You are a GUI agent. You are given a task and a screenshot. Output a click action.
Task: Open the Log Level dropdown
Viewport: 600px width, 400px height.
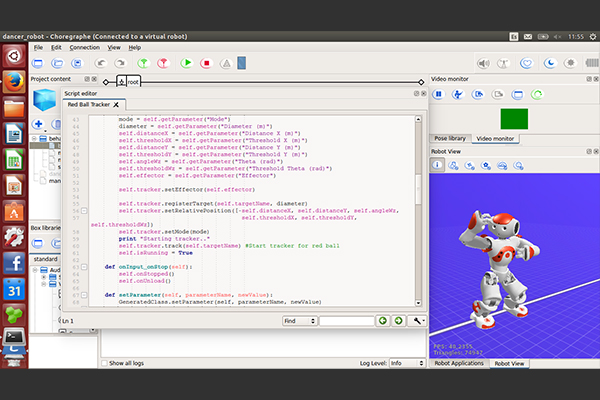(405, 363)
